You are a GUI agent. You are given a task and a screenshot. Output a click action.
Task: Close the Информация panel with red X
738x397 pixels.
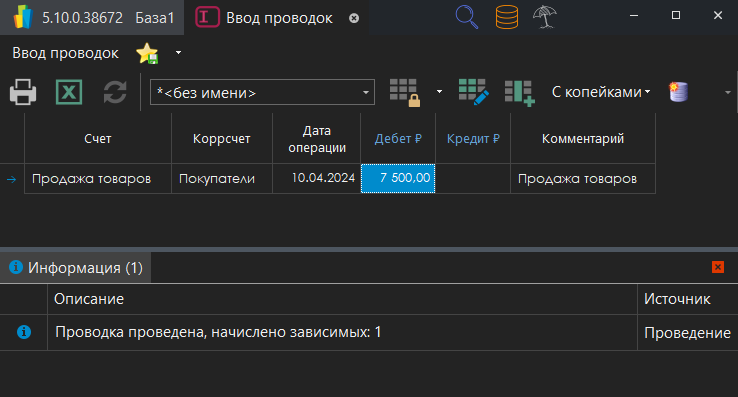pos(718,267)
